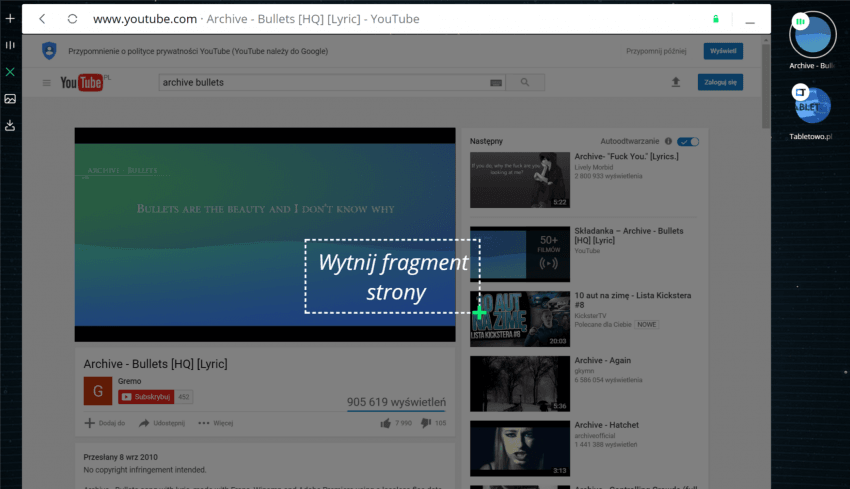Click the 'Zaloguj się' button
The height and width of the screenshot is (489, 850).
(720, 82)
